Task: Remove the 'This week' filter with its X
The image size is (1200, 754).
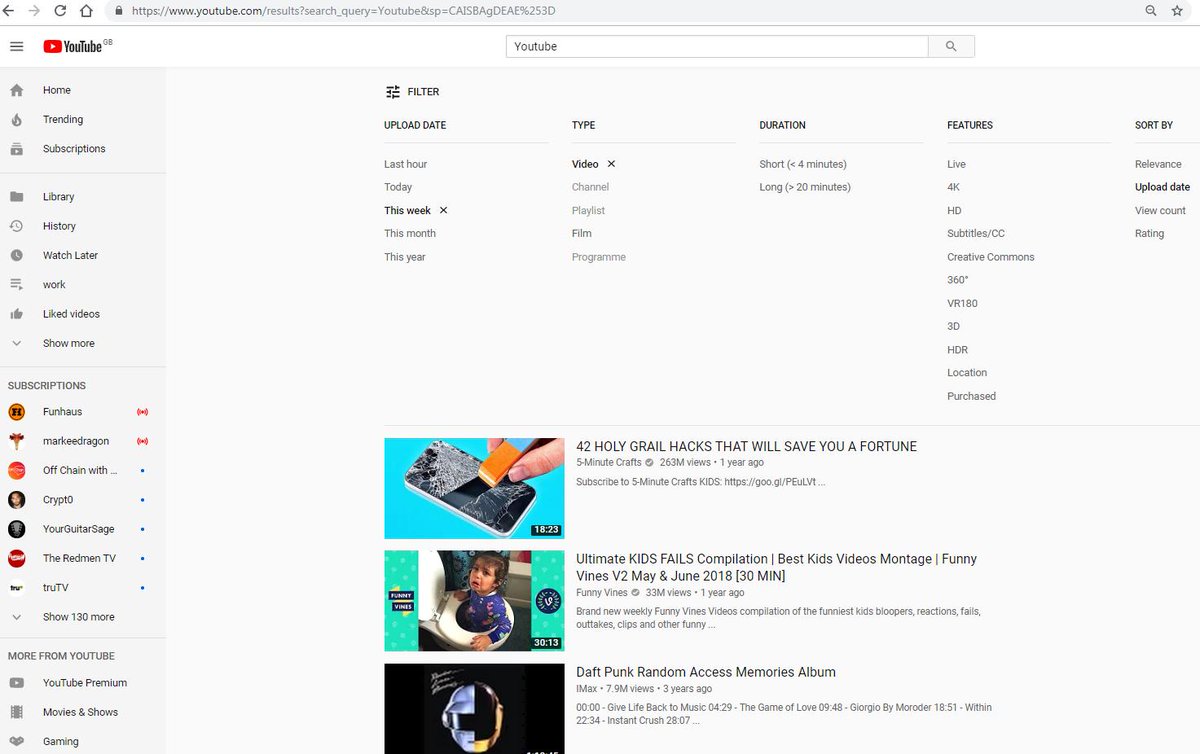Action: click(444, 210)
